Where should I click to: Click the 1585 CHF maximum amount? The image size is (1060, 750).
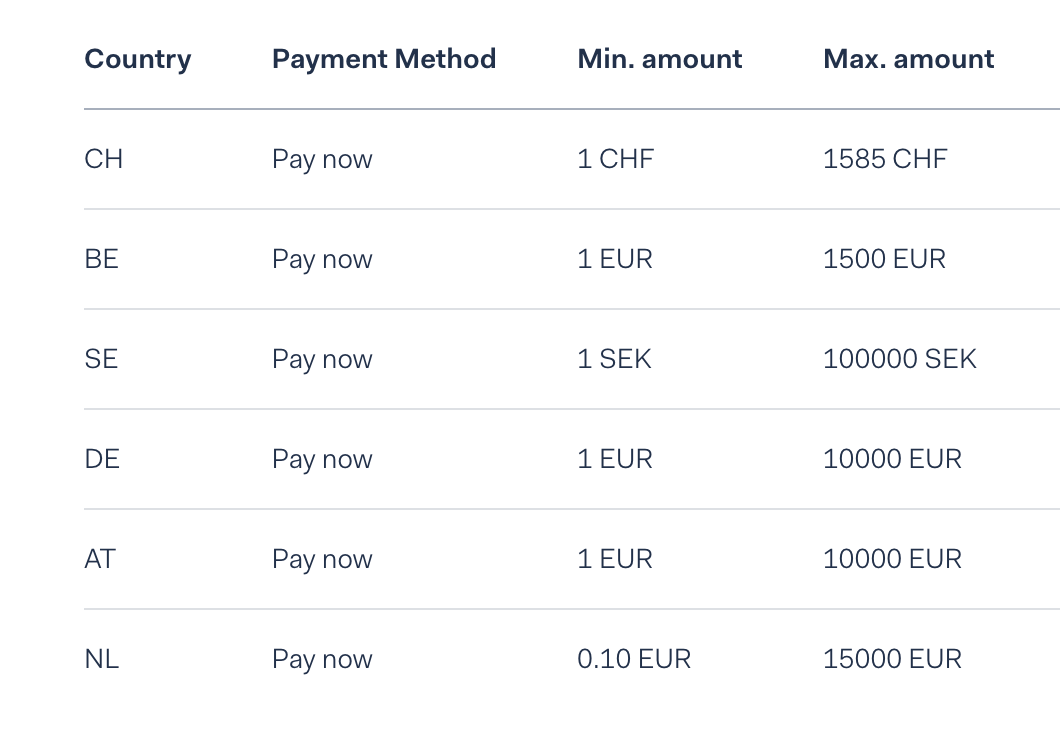(x=885, y=159)
